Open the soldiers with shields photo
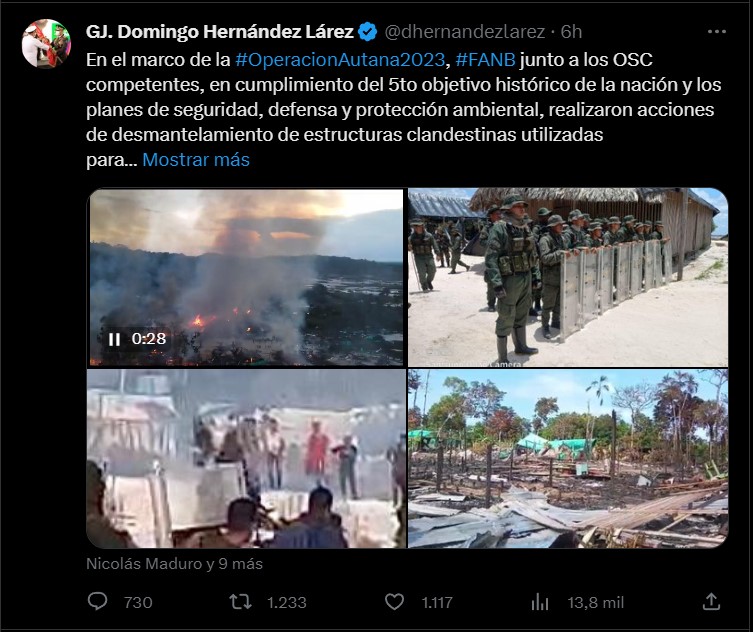The width and height of the screenshot is (753, 632). (x=568, y=278)
